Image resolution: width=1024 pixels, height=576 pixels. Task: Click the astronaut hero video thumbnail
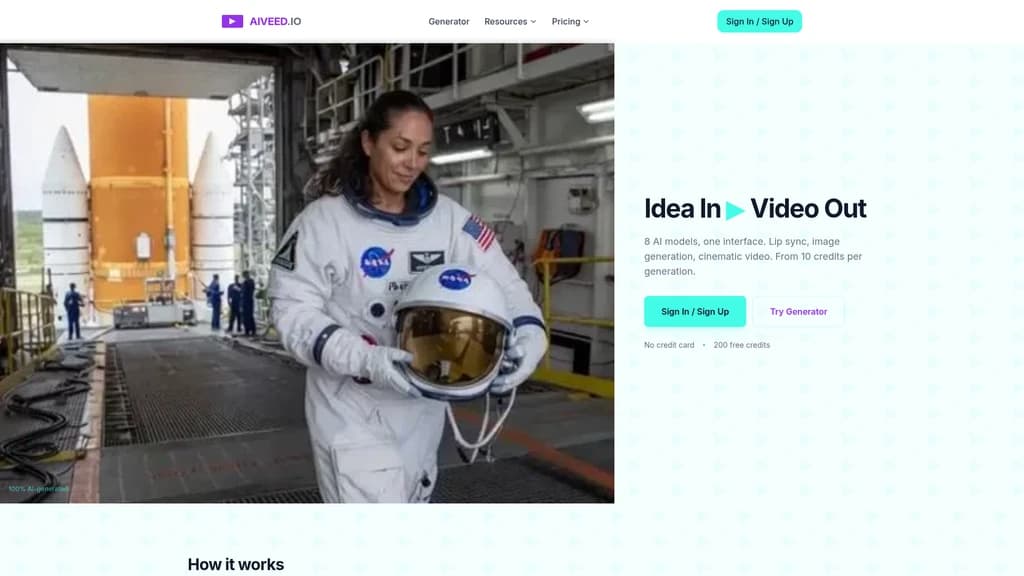pos(307,273)
